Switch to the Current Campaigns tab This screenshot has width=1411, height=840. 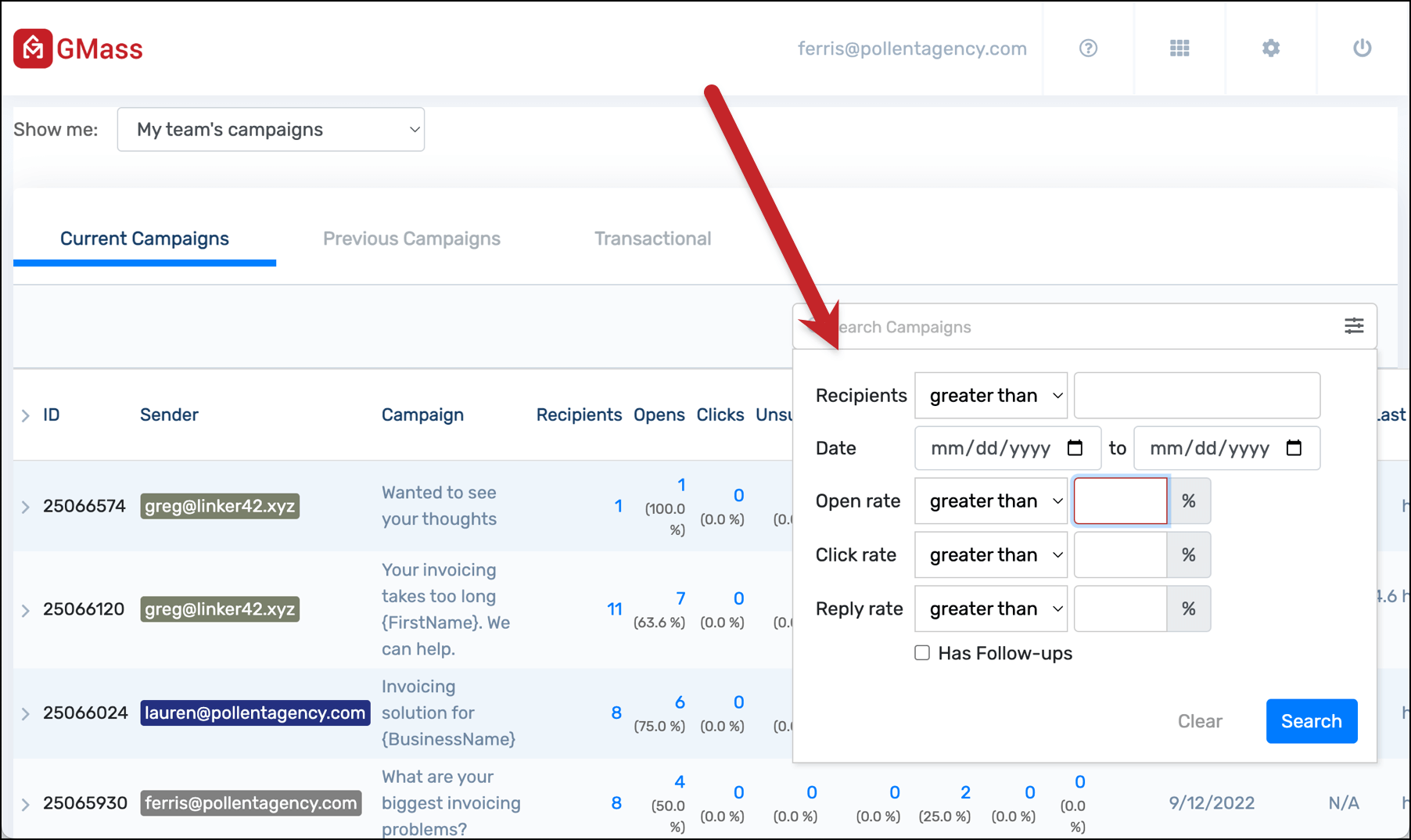click(145, 239)
